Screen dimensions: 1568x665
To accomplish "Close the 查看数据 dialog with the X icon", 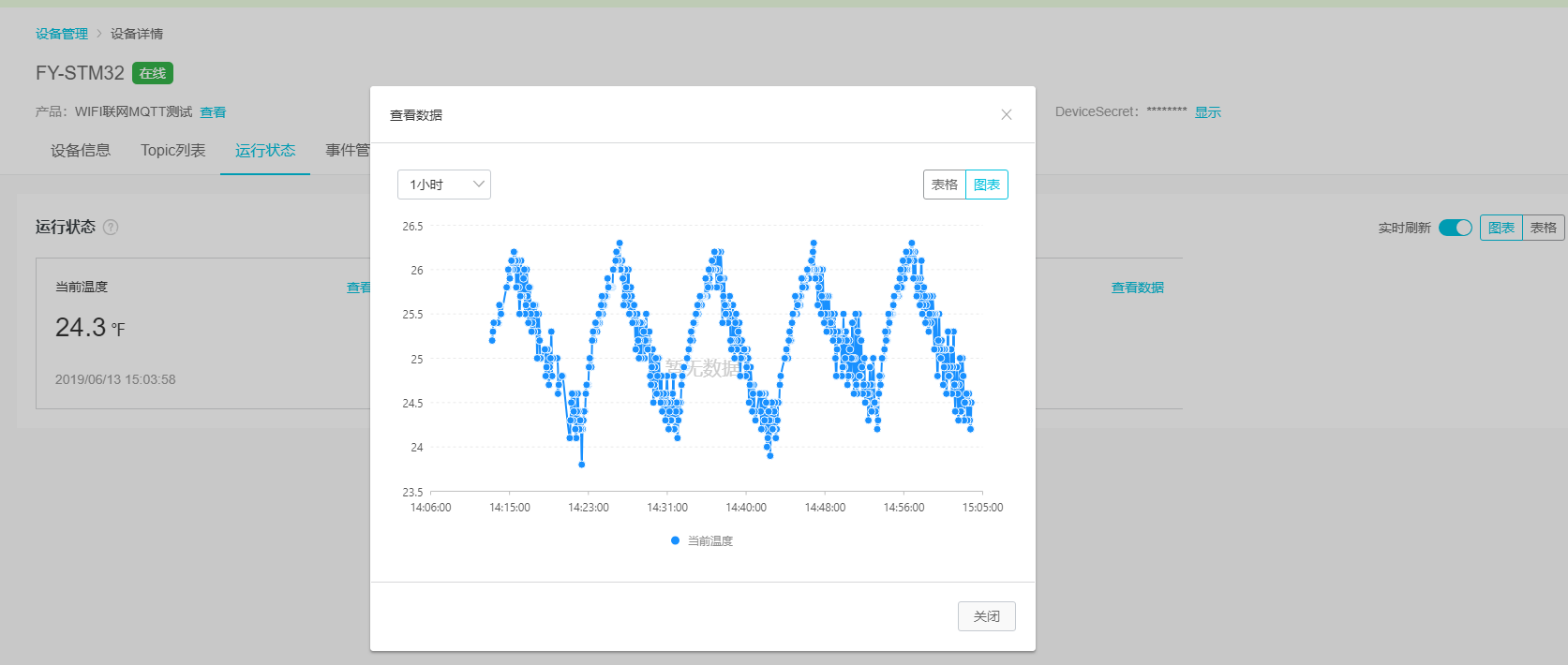I will [x=1007, y=114].
